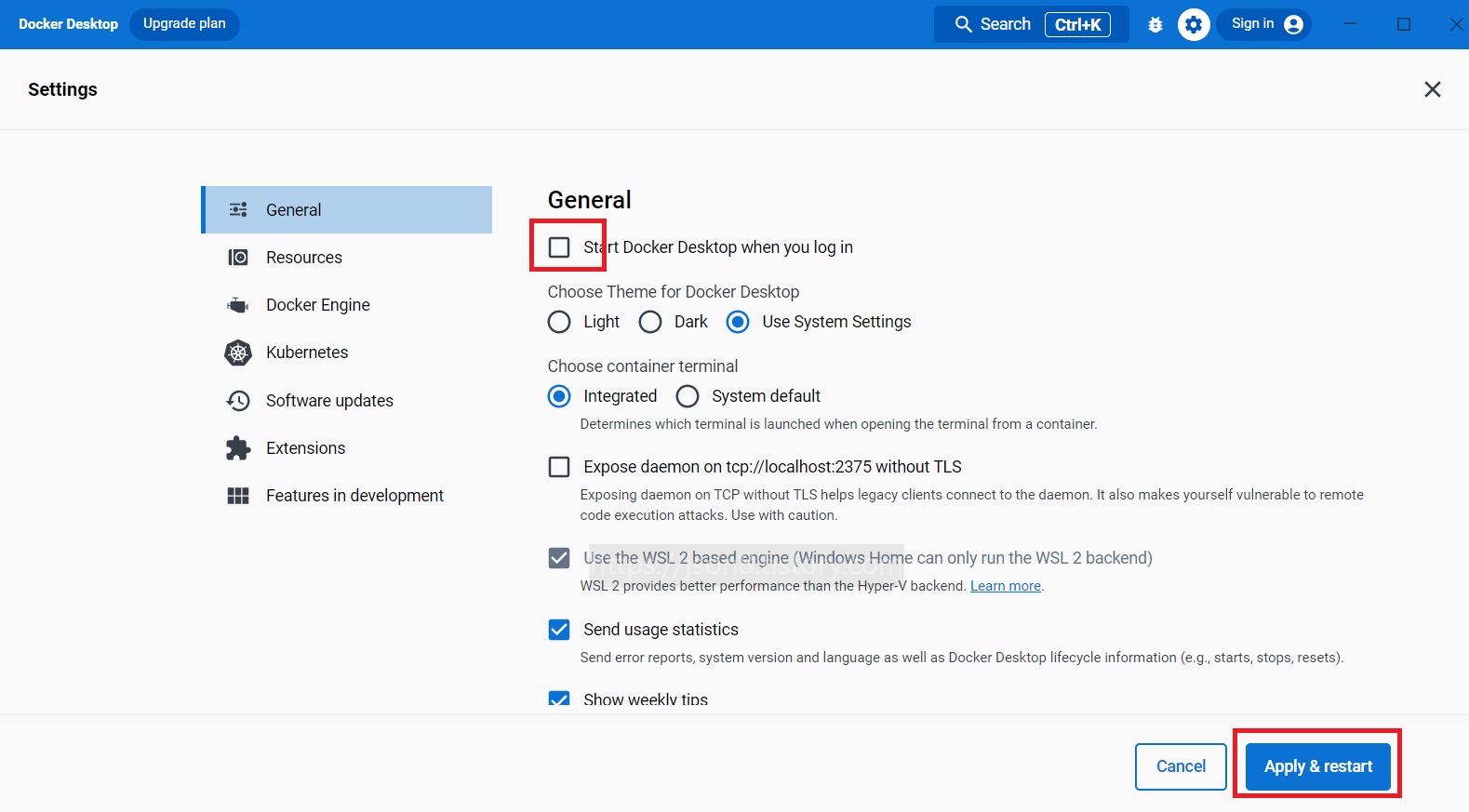Viewport: 1469px width, 812px height.
Task: Select the Integrated container terminal option
Action: pyautogui.click(x=559, y=396)
